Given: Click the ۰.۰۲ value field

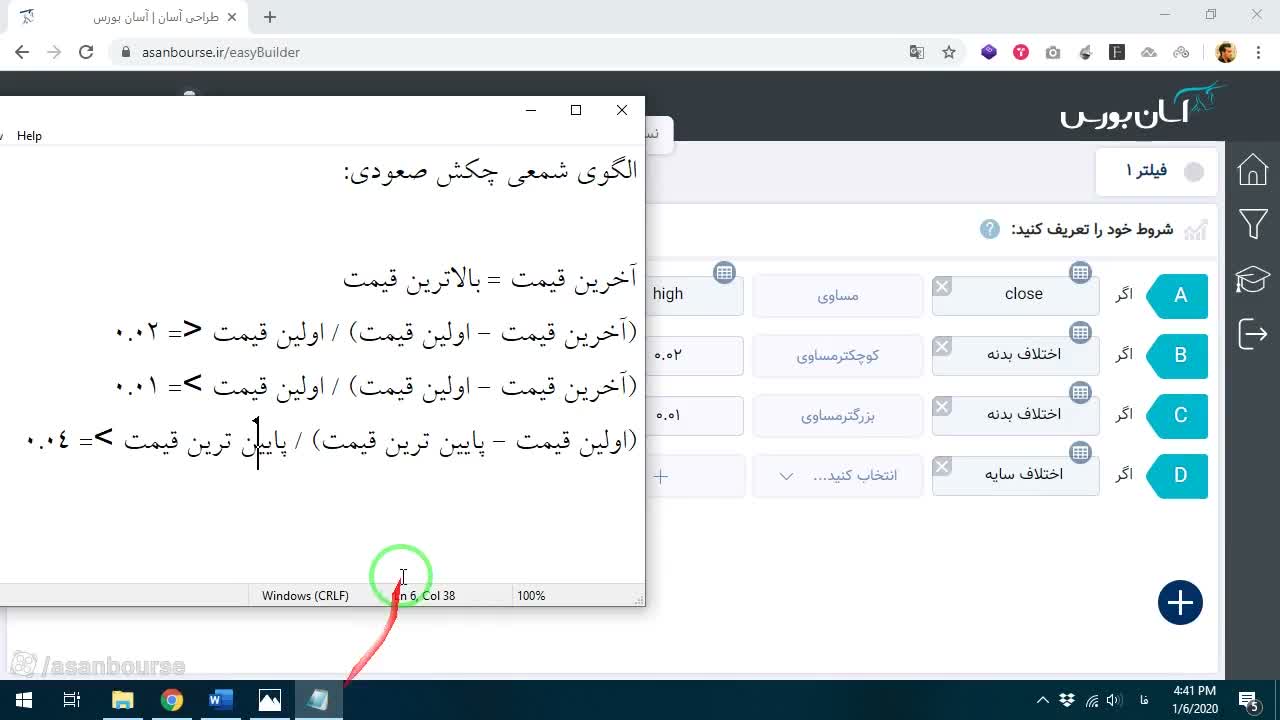Looking at the screenshot, I should pos(694,355).
